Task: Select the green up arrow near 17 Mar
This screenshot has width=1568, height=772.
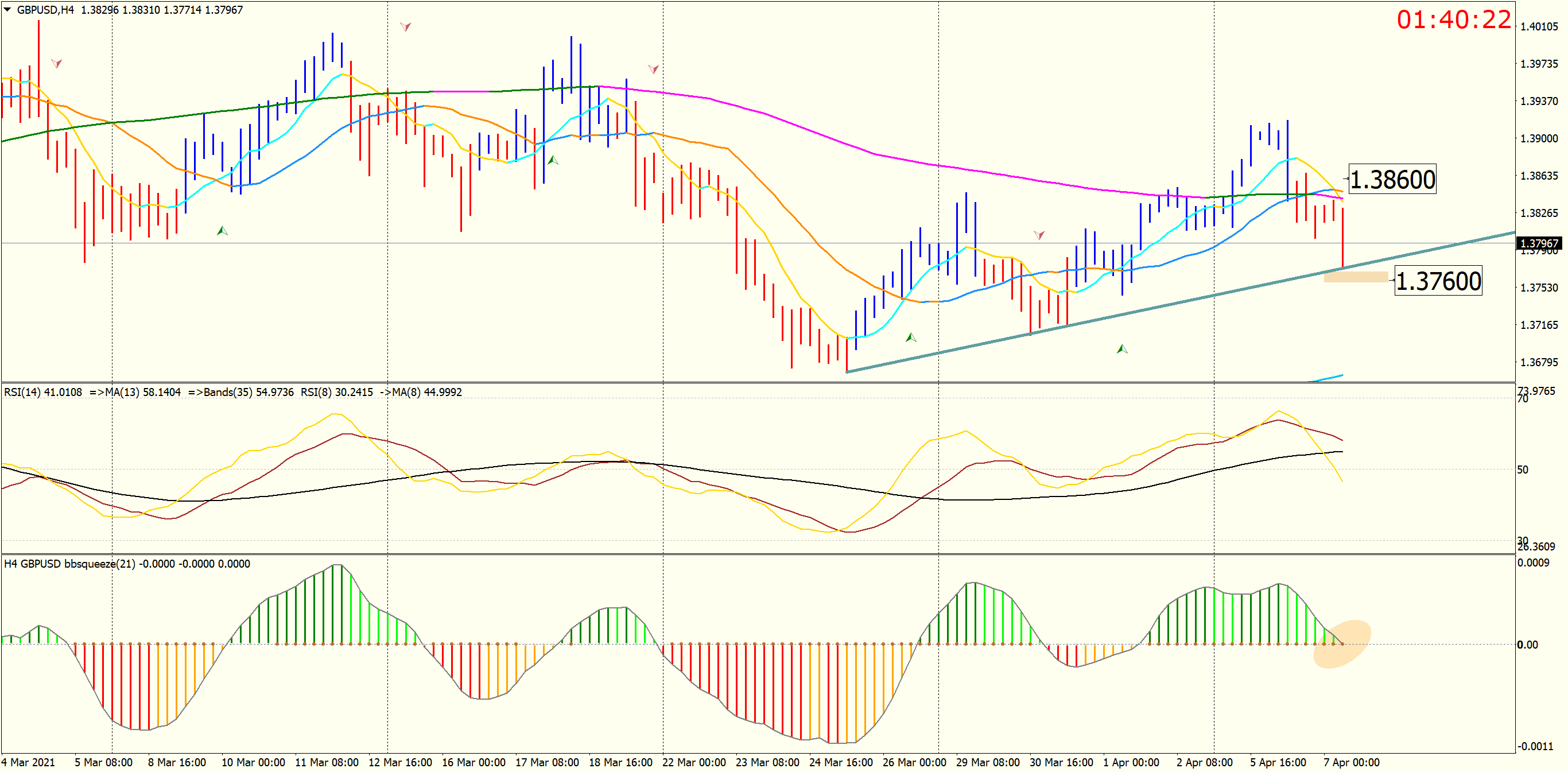Action: [x=553, y=160]
